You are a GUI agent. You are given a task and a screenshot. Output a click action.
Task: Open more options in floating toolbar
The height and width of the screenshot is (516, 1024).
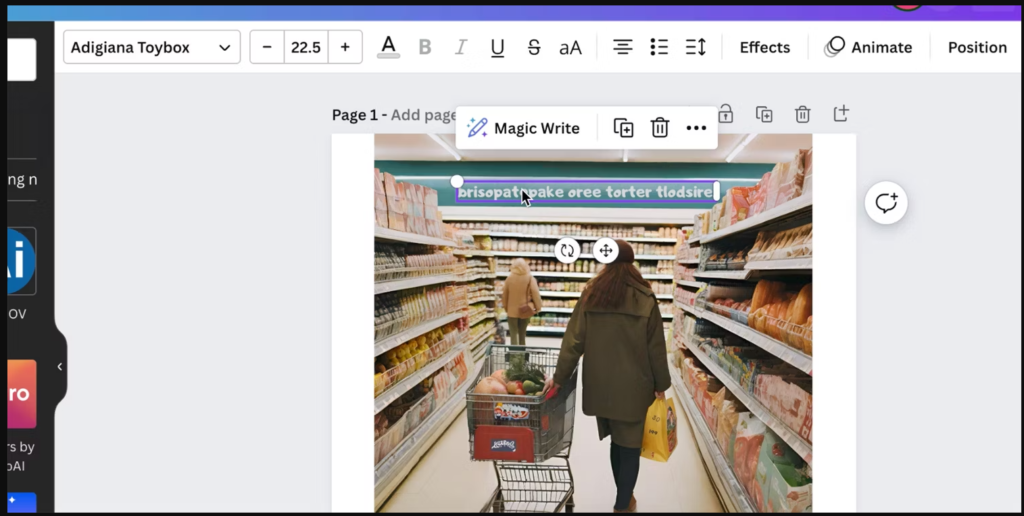[696, 128]
